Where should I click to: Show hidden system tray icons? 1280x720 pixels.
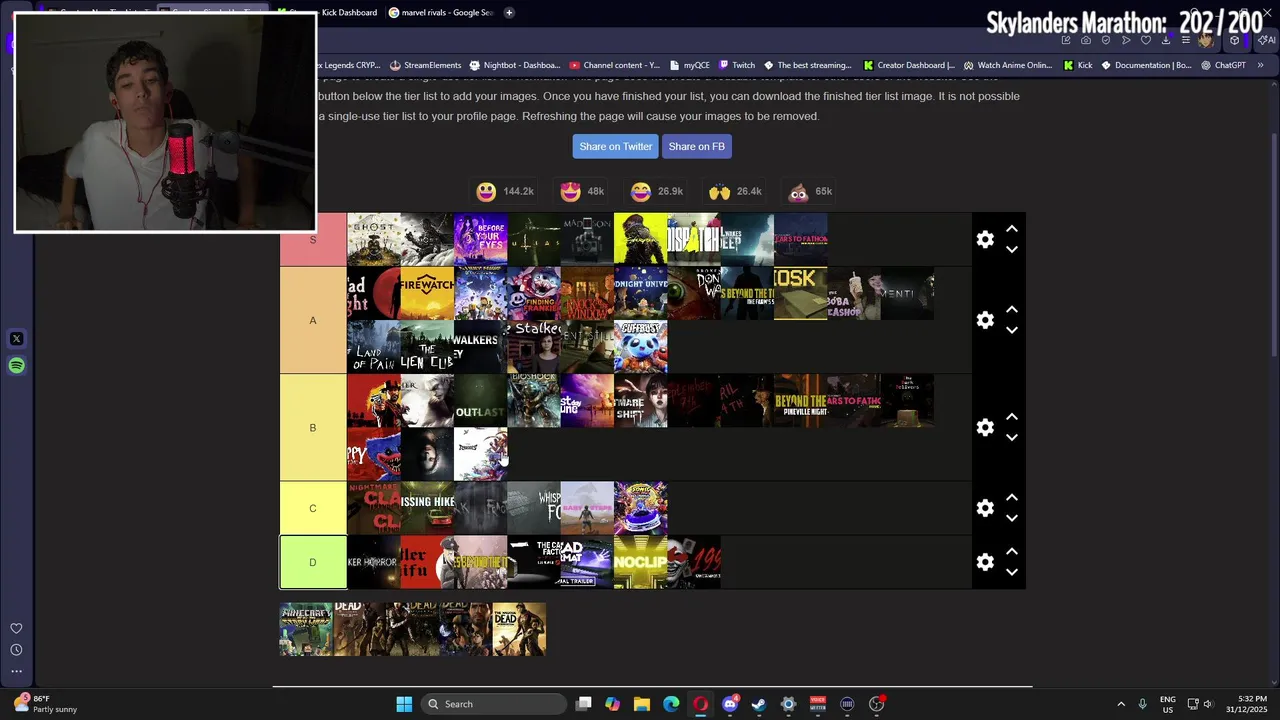coord(1121,704)
